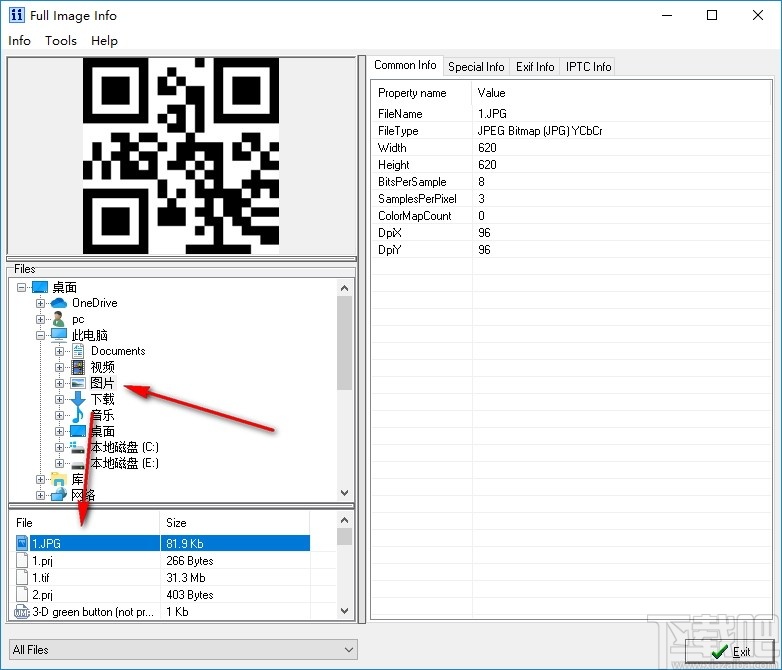This screenshot has width=782, height=670.
Task: Collapse the top-level 桌面 node
Action: (21, 287)
